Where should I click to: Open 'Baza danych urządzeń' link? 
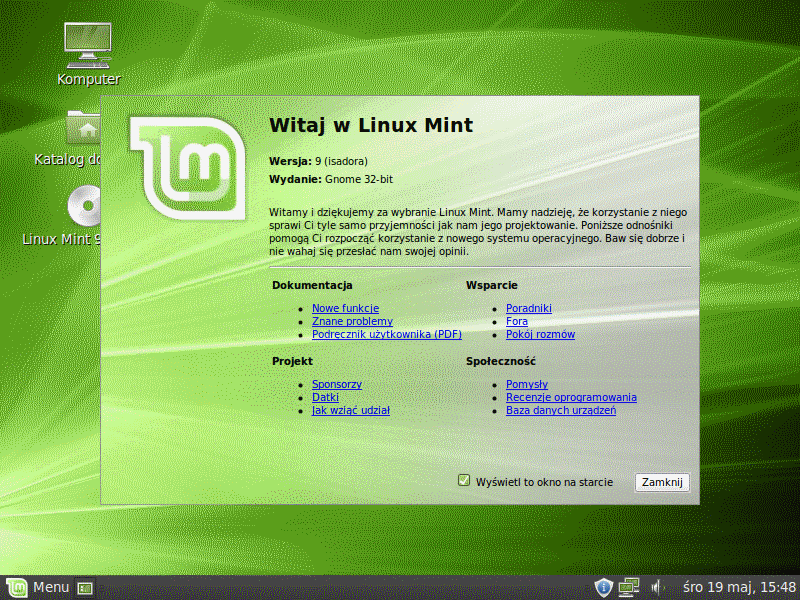pos(560,410)
